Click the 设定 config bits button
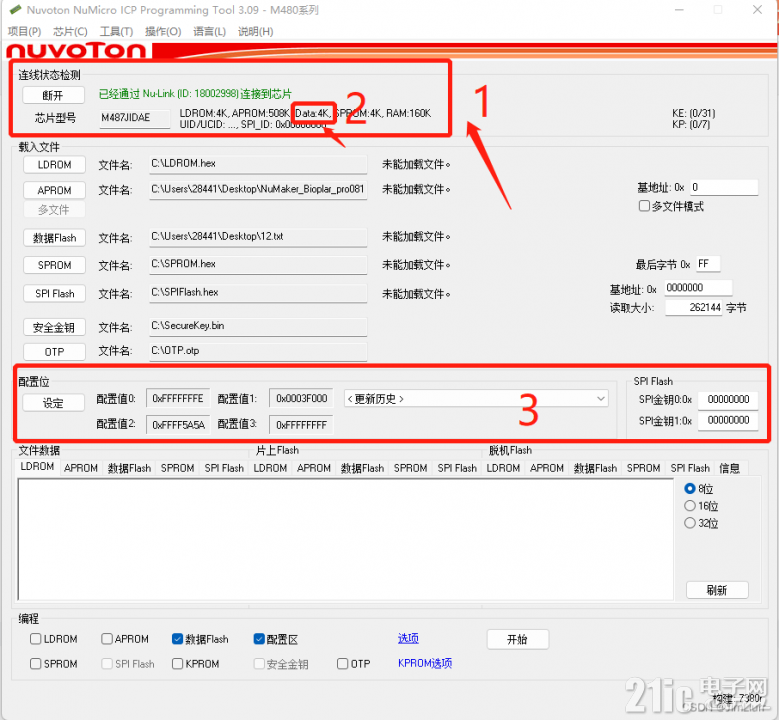 (53, 403)
